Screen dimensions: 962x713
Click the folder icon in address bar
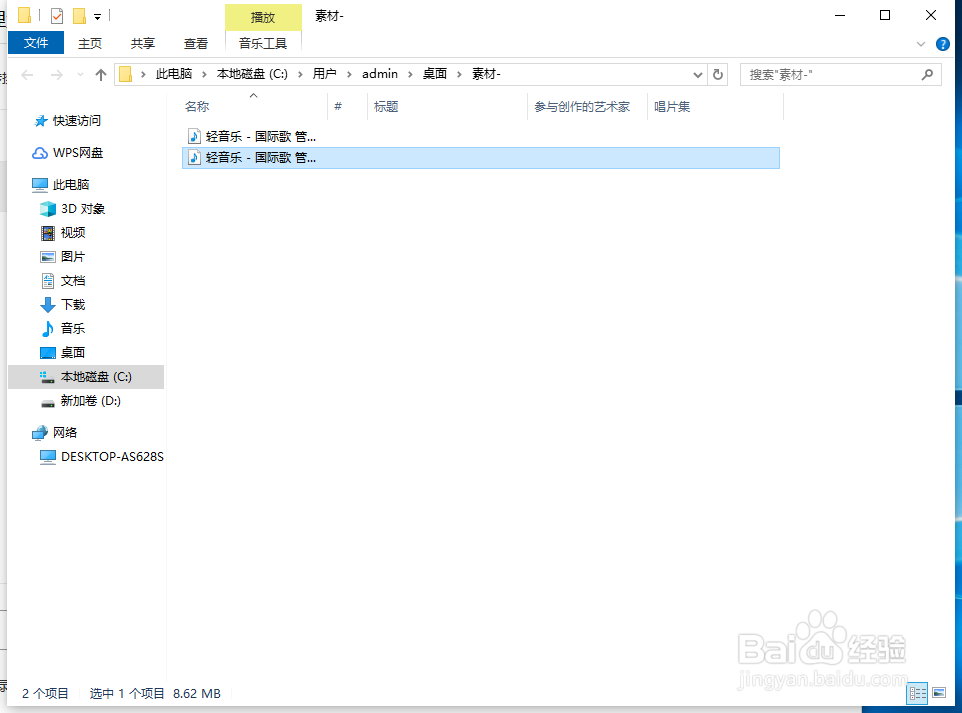pyautogui.click(x=126, y=74)
